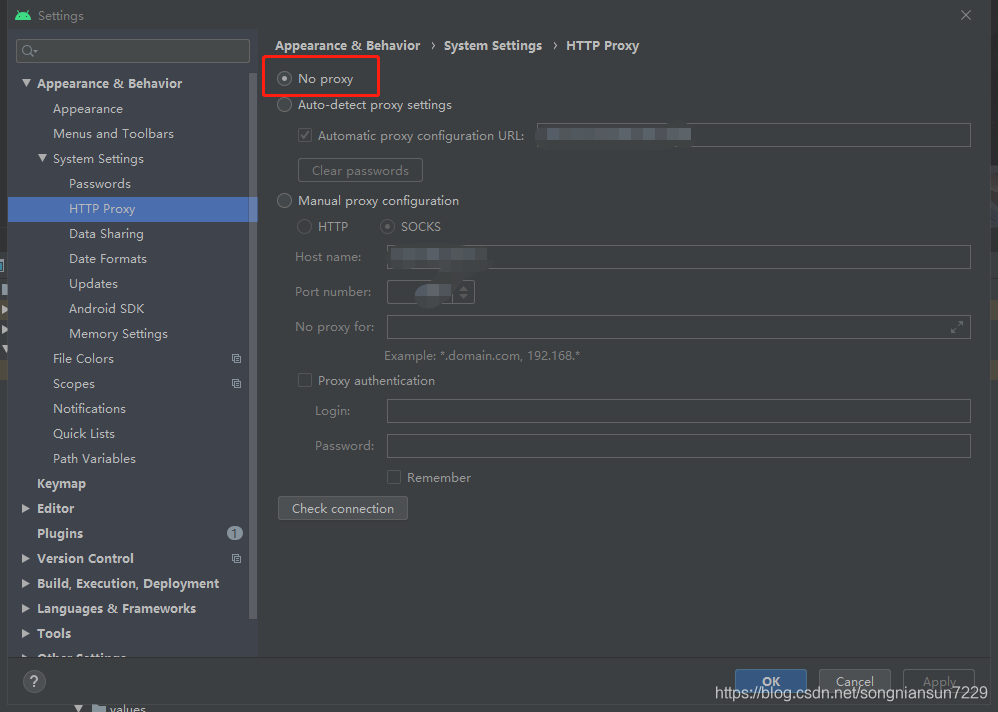Expand the No proxy for field editor
This screenshot has width=998, height=712.
click(957, 327)
